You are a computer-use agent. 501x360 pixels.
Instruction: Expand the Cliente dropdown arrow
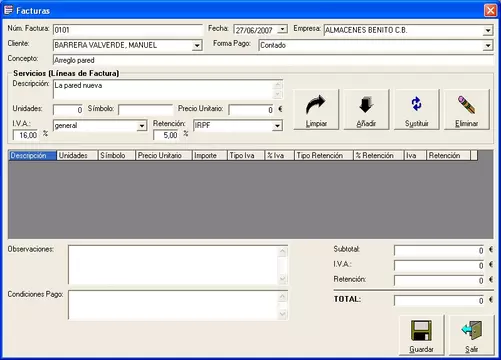click(x=197, y=45)
